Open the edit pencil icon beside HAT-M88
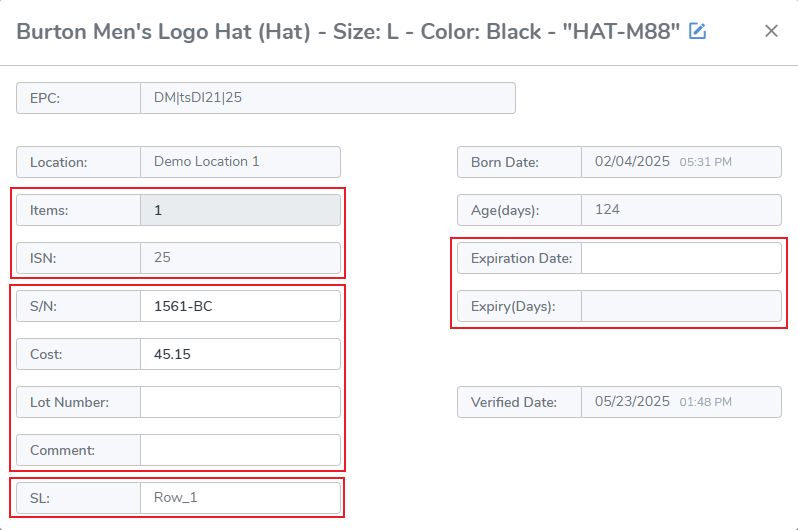 point(697,31)
